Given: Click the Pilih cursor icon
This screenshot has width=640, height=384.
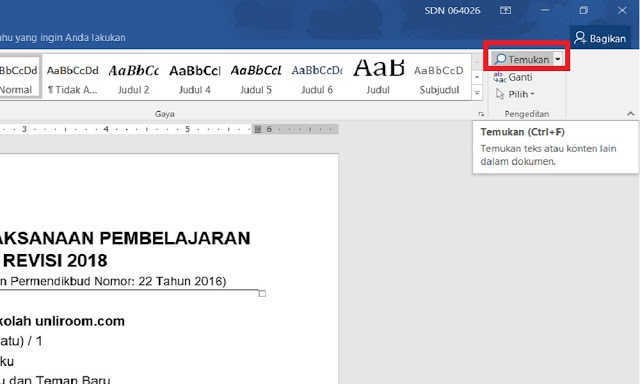Looking at the screenshot, I should [x=500, y=94].
